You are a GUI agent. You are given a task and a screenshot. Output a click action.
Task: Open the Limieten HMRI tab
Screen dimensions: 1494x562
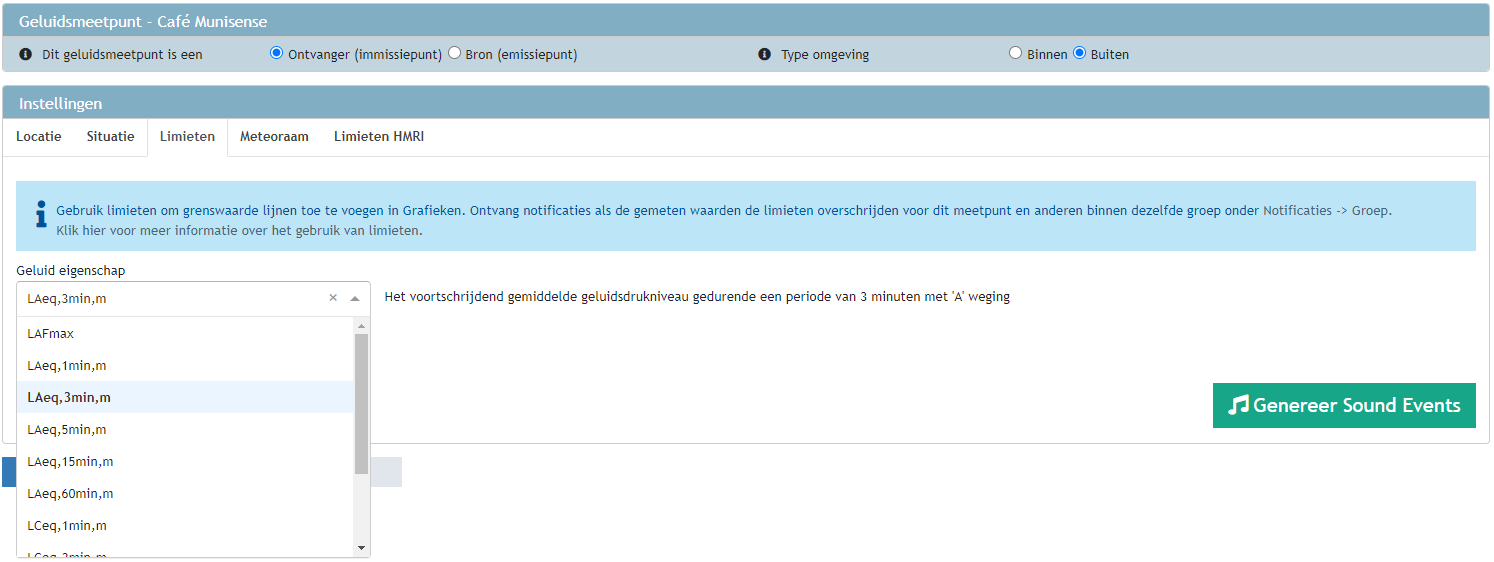[379, 137]
